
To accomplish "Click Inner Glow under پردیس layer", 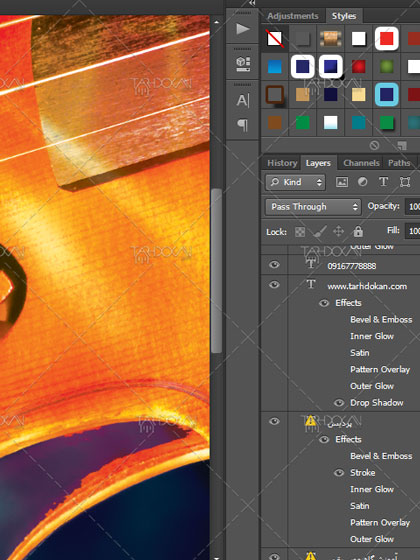I will coord(372,490).
